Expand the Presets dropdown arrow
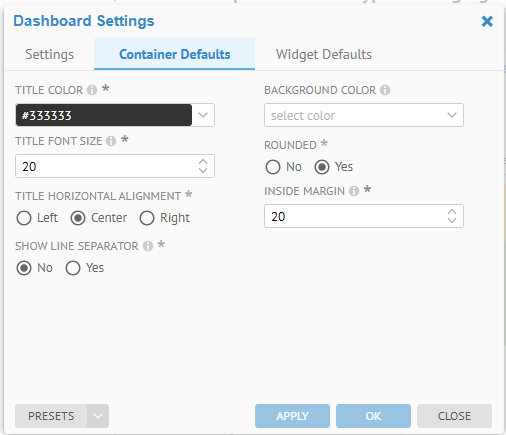 click(98, 416)
